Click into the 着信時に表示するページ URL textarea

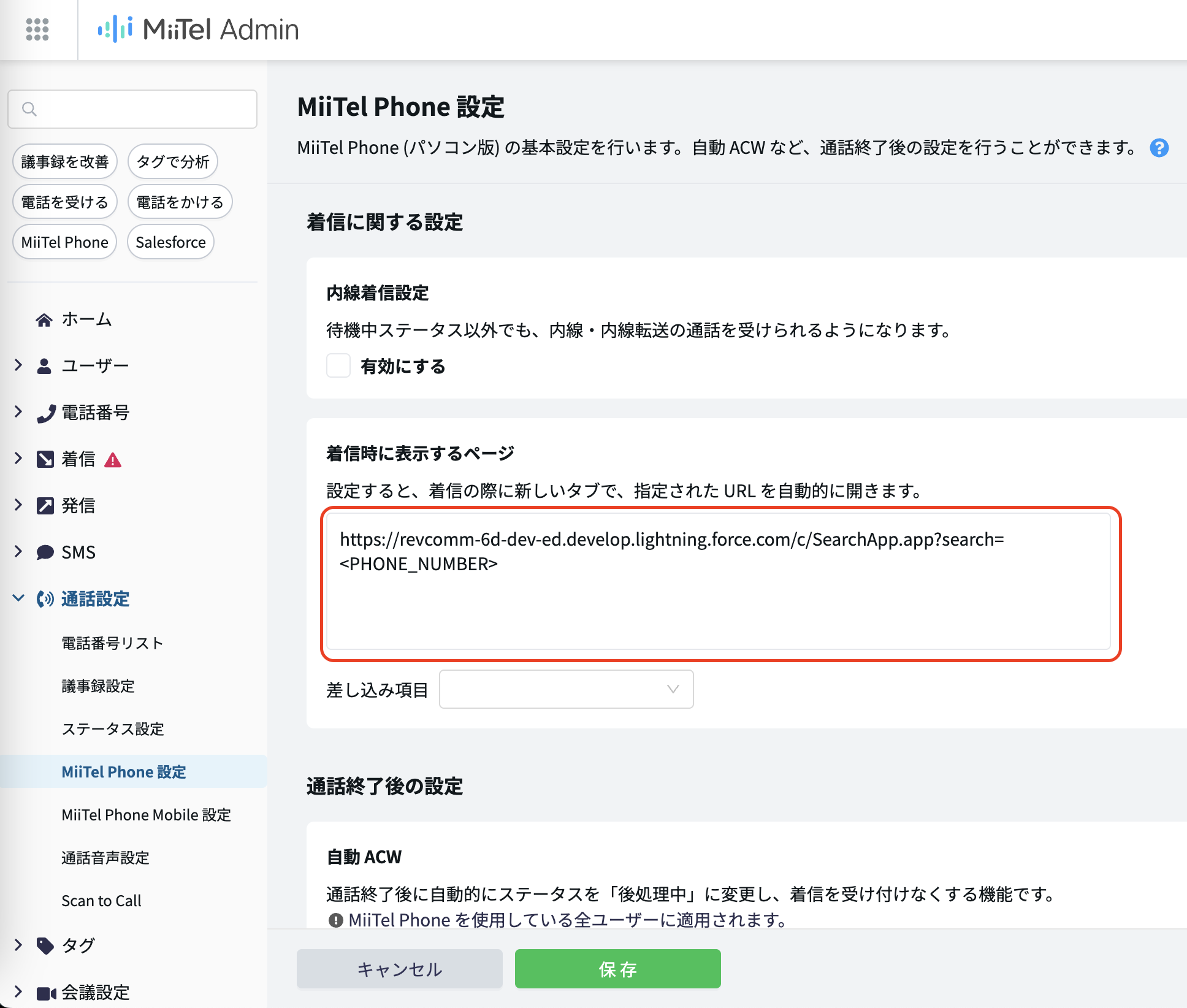click(719, 581)
